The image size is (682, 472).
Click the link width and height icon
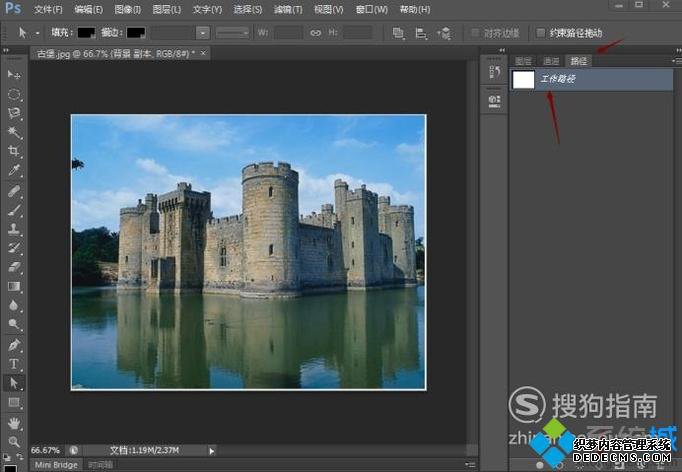coord(315,33)
